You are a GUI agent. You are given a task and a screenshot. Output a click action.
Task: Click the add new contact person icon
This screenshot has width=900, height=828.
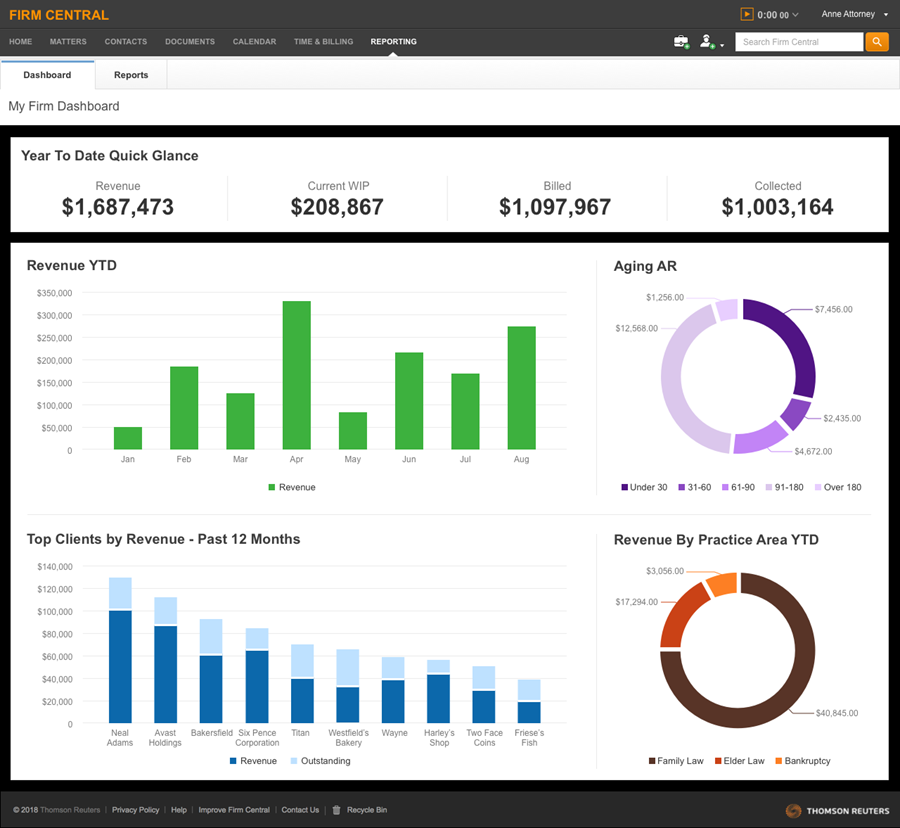[x=707, y=42]
